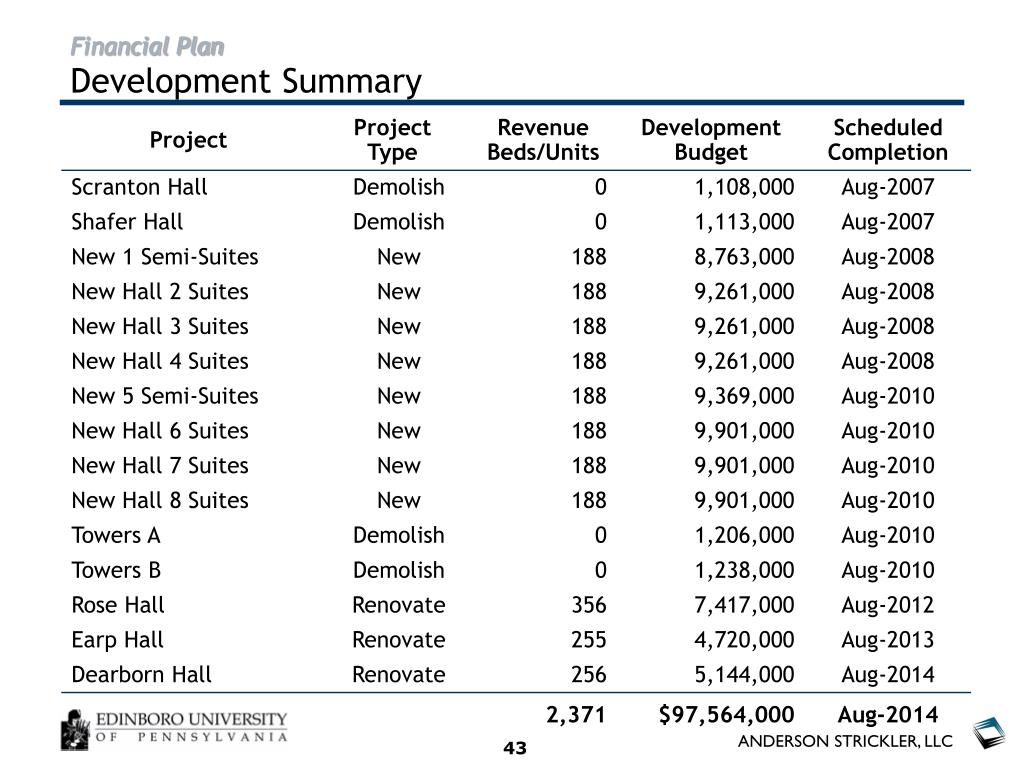
Task: Click the 1,238,000 budget for Towers B
Action: click(744, 570)
